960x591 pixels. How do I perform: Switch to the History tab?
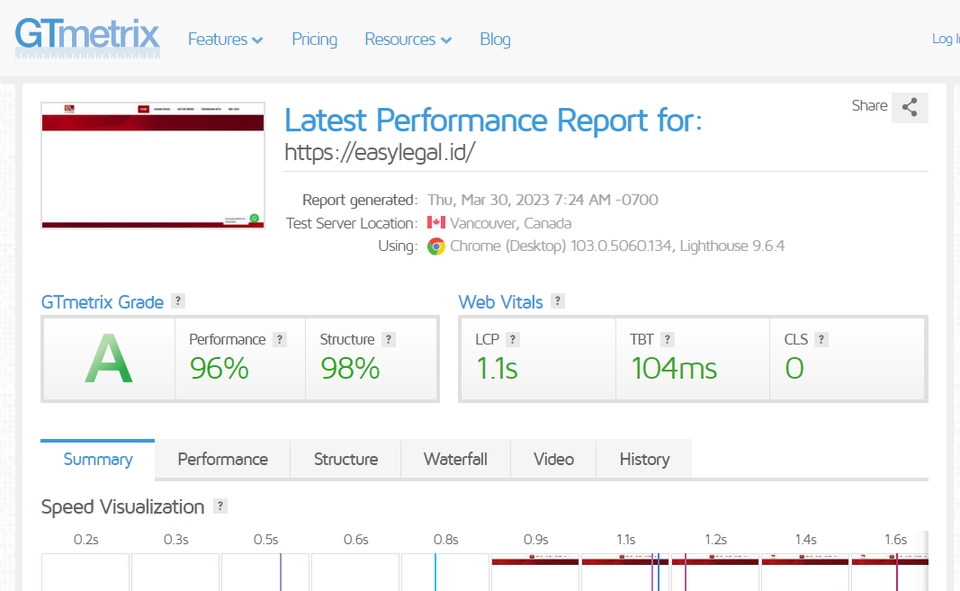tap(644, 459)
